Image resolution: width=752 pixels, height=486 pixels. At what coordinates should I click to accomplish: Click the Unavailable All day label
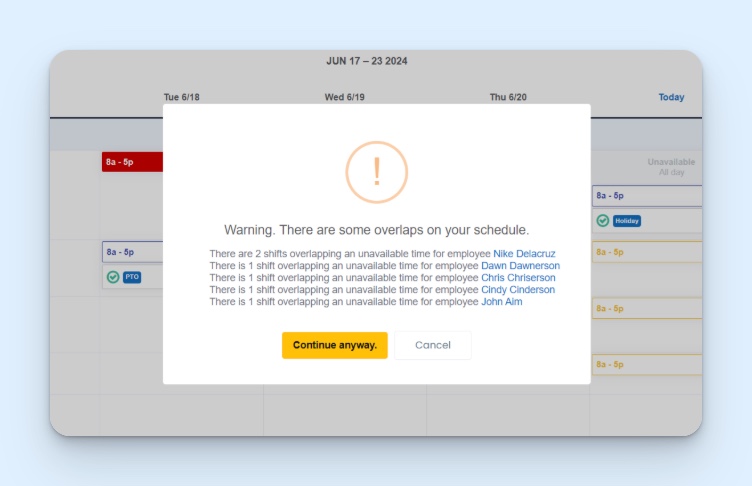coord(670,167)
